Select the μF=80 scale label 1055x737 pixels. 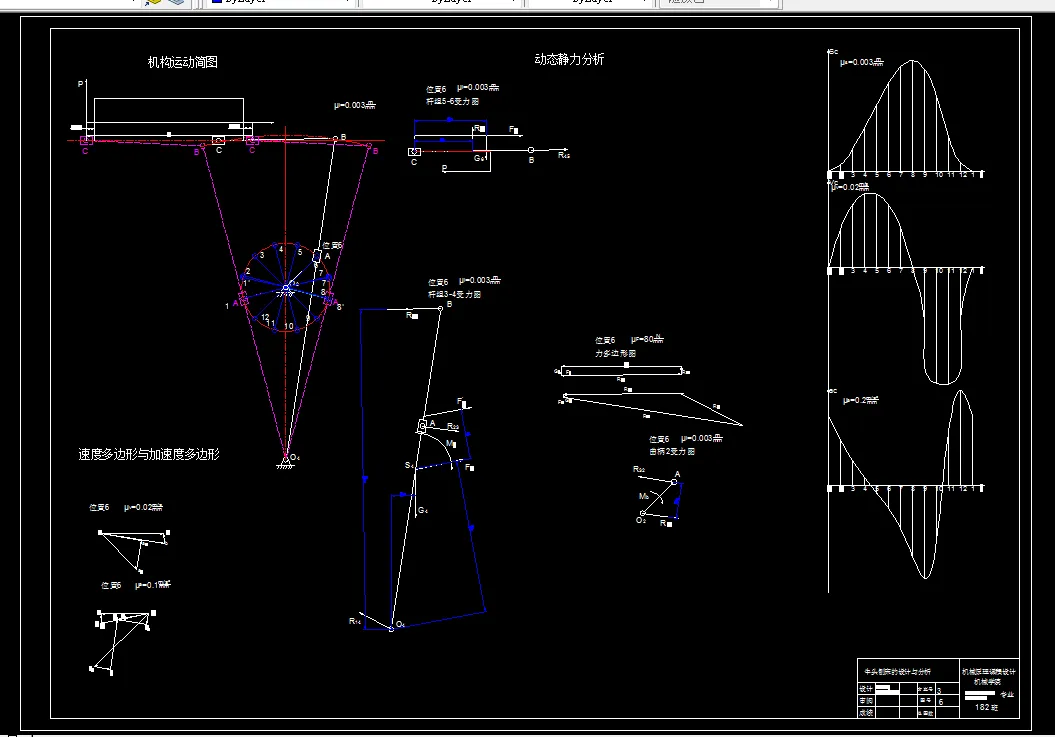pyautogui.click(x=647, y=339)
